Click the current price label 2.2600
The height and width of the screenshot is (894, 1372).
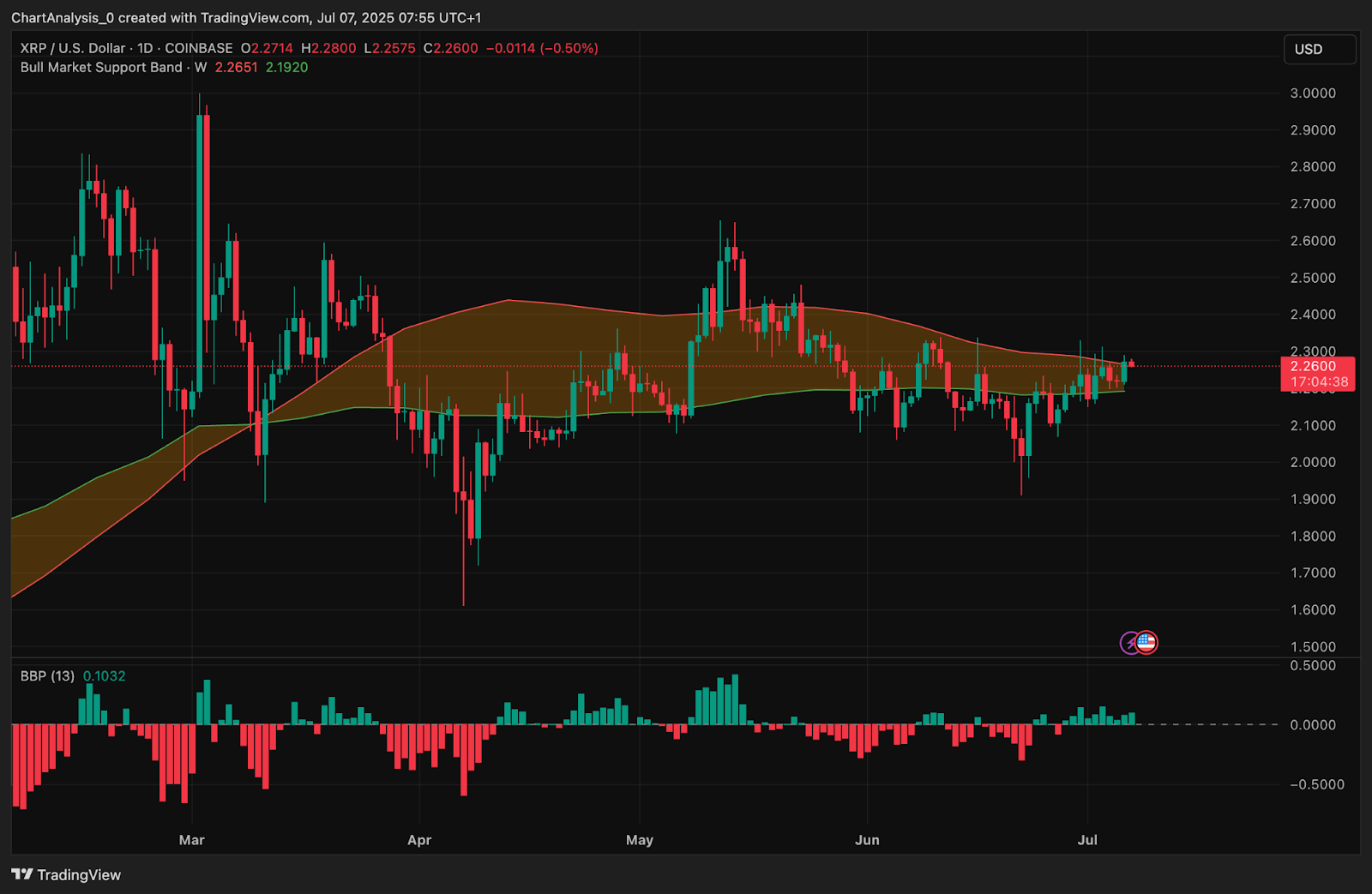1313,366
